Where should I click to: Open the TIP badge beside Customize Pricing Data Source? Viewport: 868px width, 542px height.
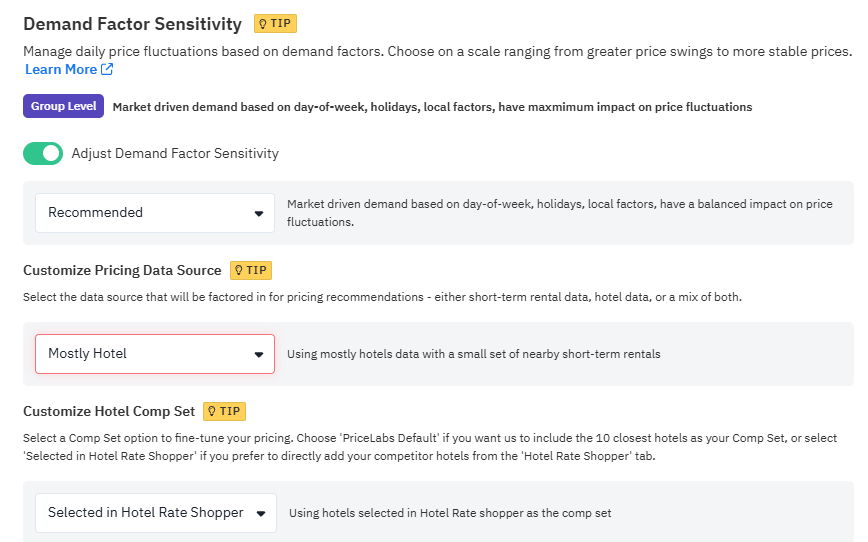(x=251, y=270)
